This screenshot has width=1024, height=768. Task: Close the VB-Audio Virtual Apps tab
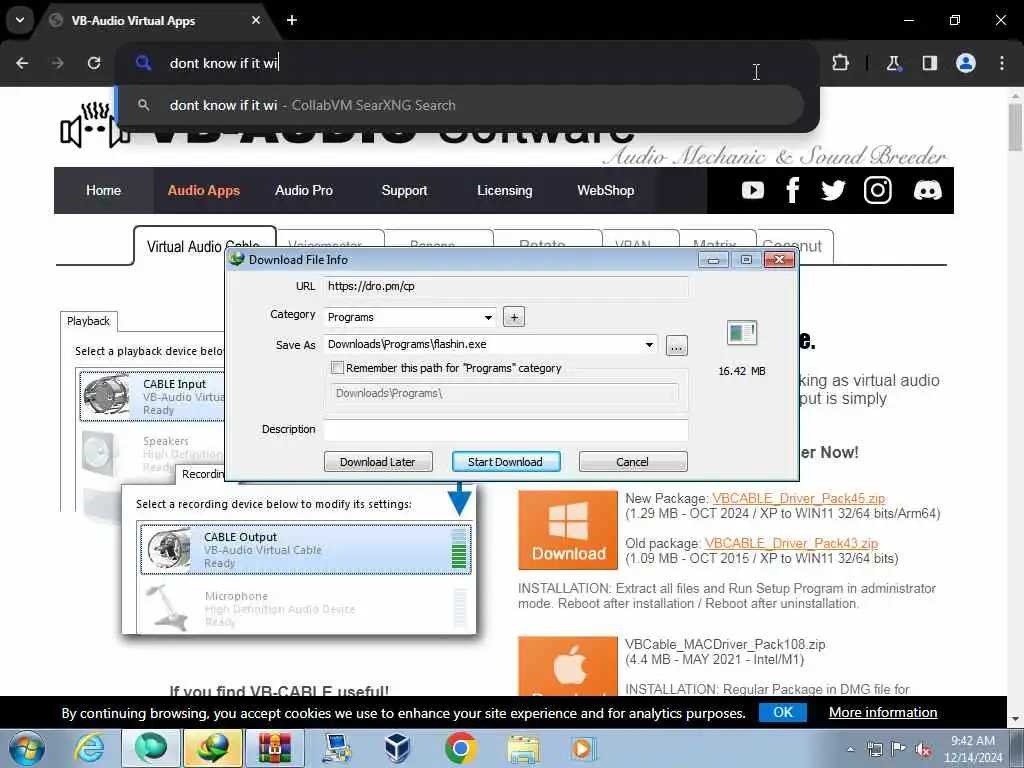coord(256,20)
